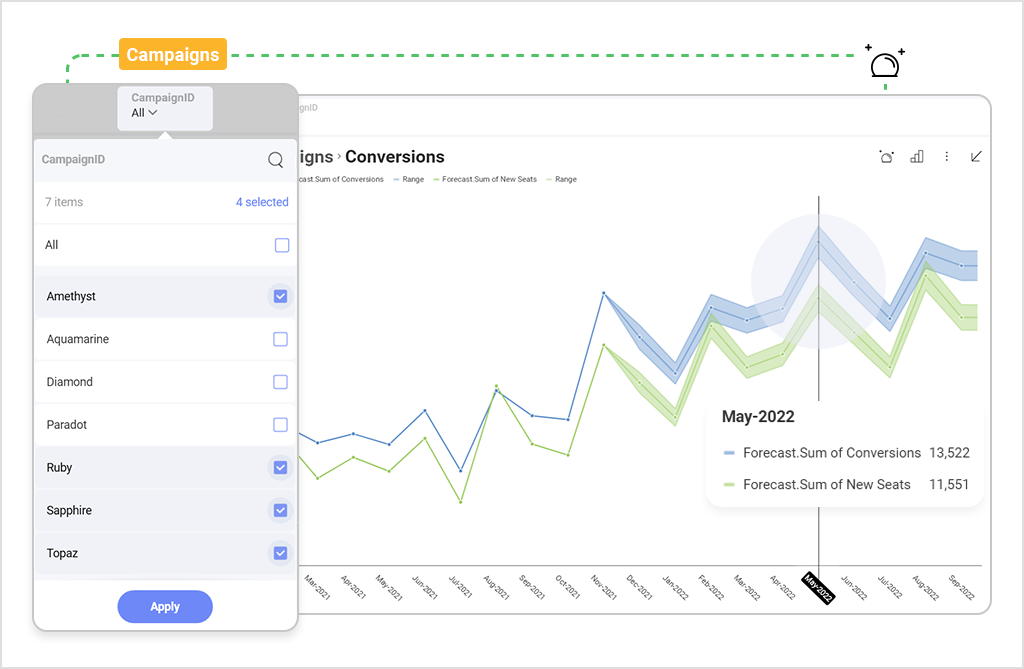Click the 4 selected link
The image size is (1024, 669).
[x=262, y=202]
